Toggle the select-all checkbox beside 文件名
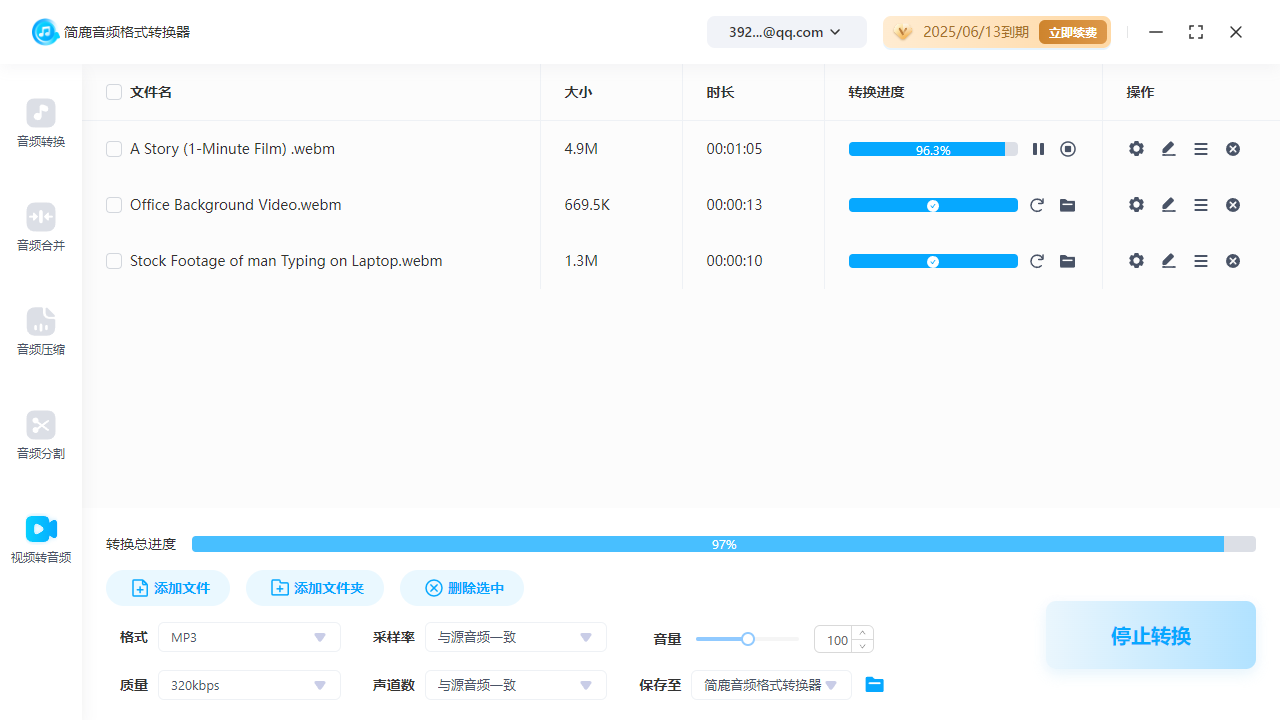This screenshot has width=1280, height=720. pos(114,92)
